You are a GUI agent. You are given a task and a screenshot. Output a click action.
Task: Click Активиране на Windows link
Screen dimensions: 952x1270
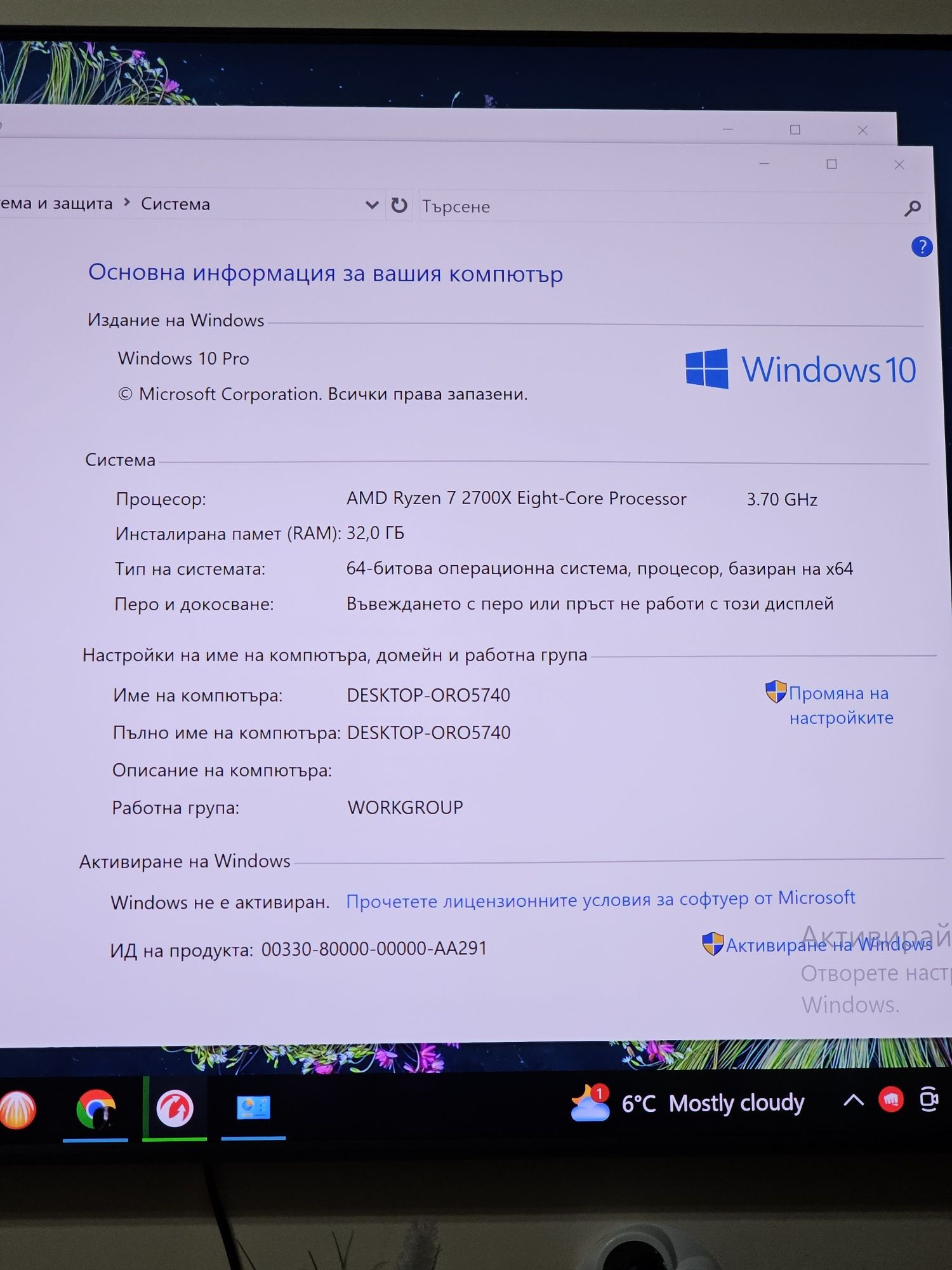tap(829, 945)
